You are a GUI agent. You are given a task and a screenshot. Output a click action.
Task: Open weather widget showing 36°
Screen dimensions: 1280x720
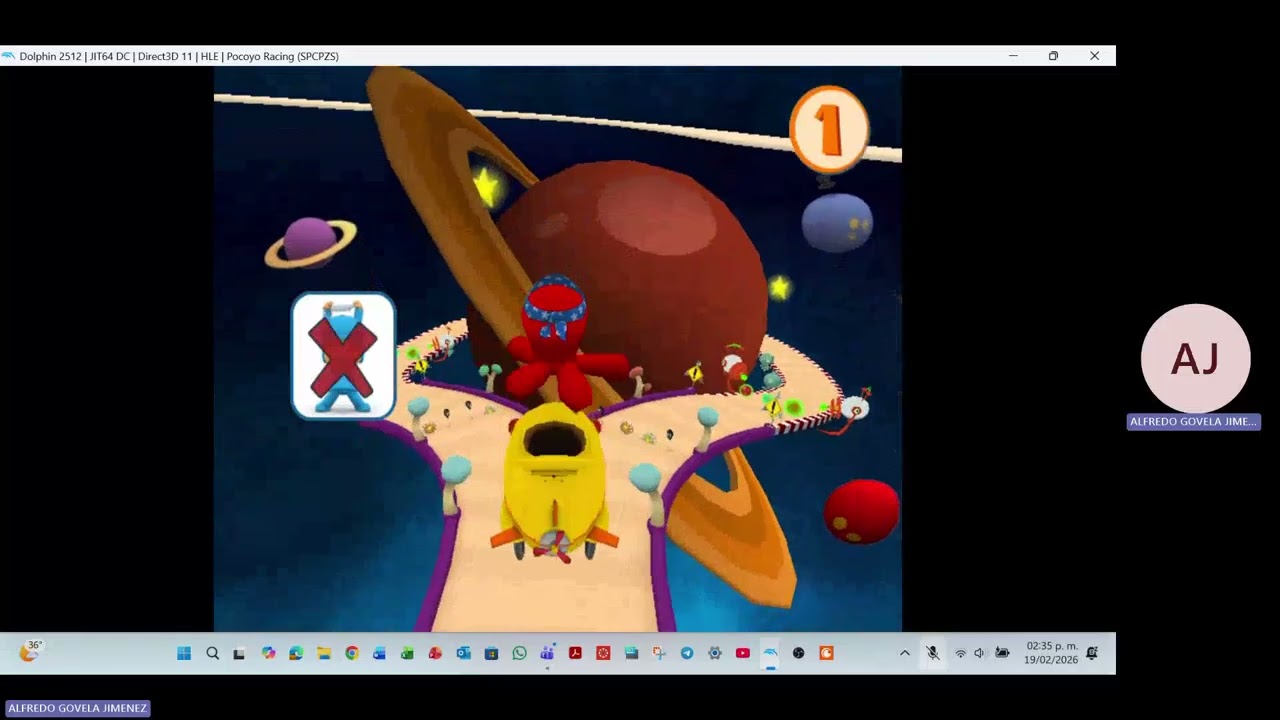(x=30, y=652)
